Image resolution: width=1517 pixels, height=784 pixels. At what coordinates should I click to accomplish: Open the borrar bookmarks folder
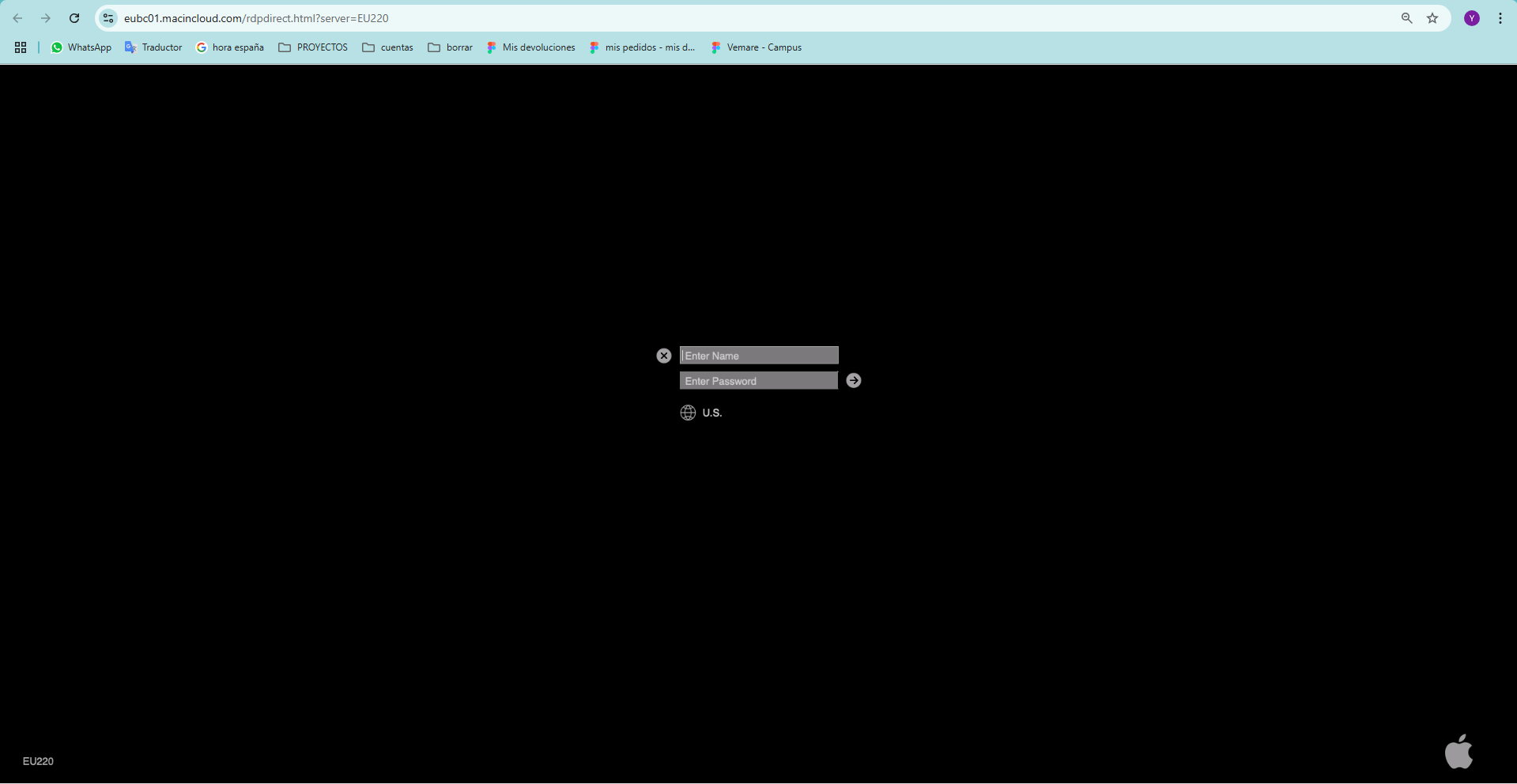450,47
